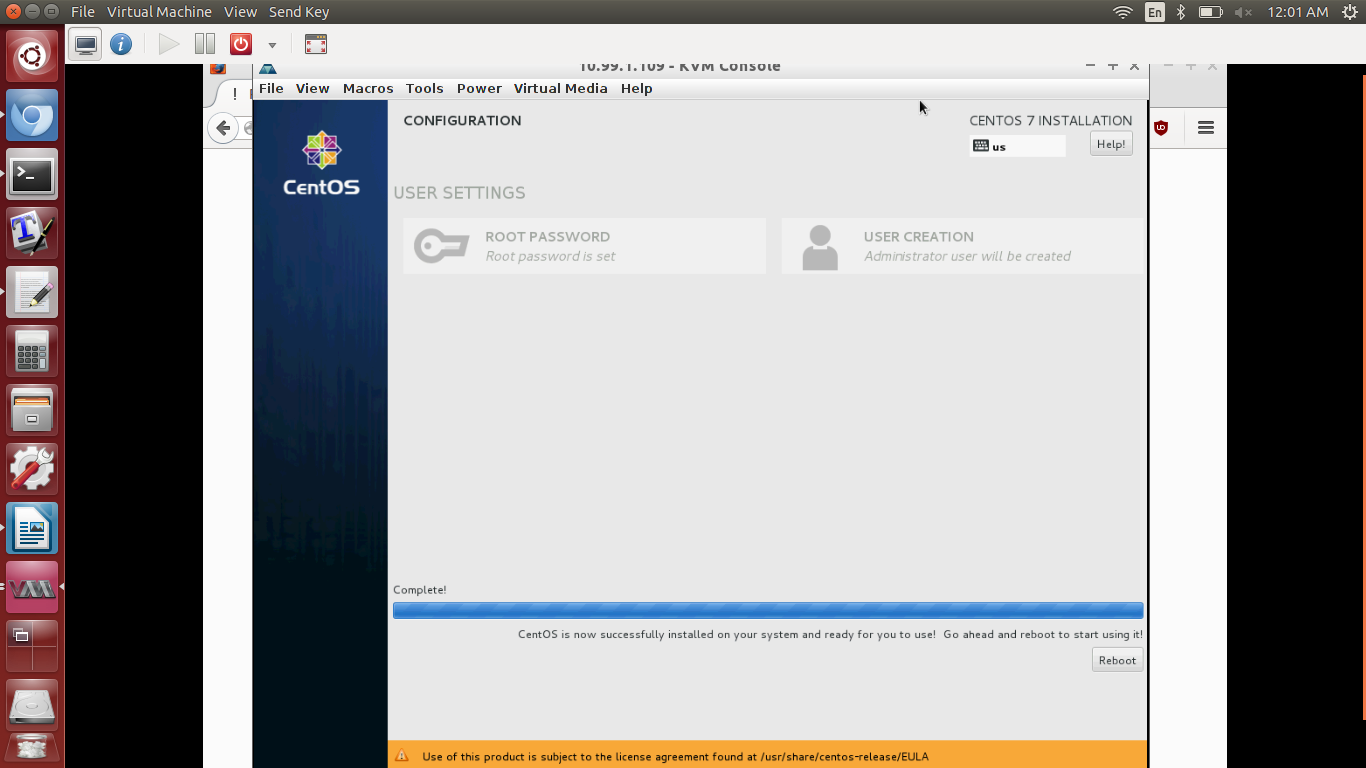Open the 12:01 AM clock menu
The image size is (1366, 768).
(x=1297, y=12)
